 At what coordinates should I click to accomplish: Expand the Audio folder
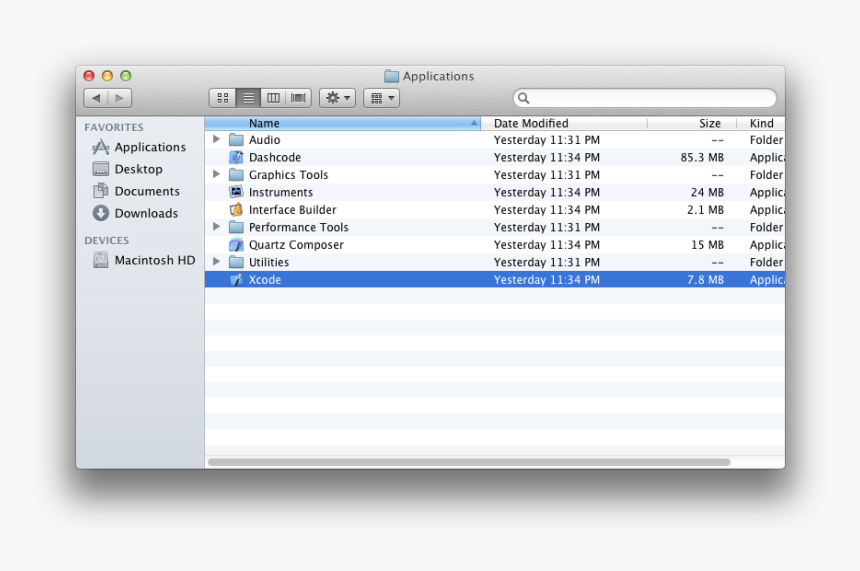[217, 139]
